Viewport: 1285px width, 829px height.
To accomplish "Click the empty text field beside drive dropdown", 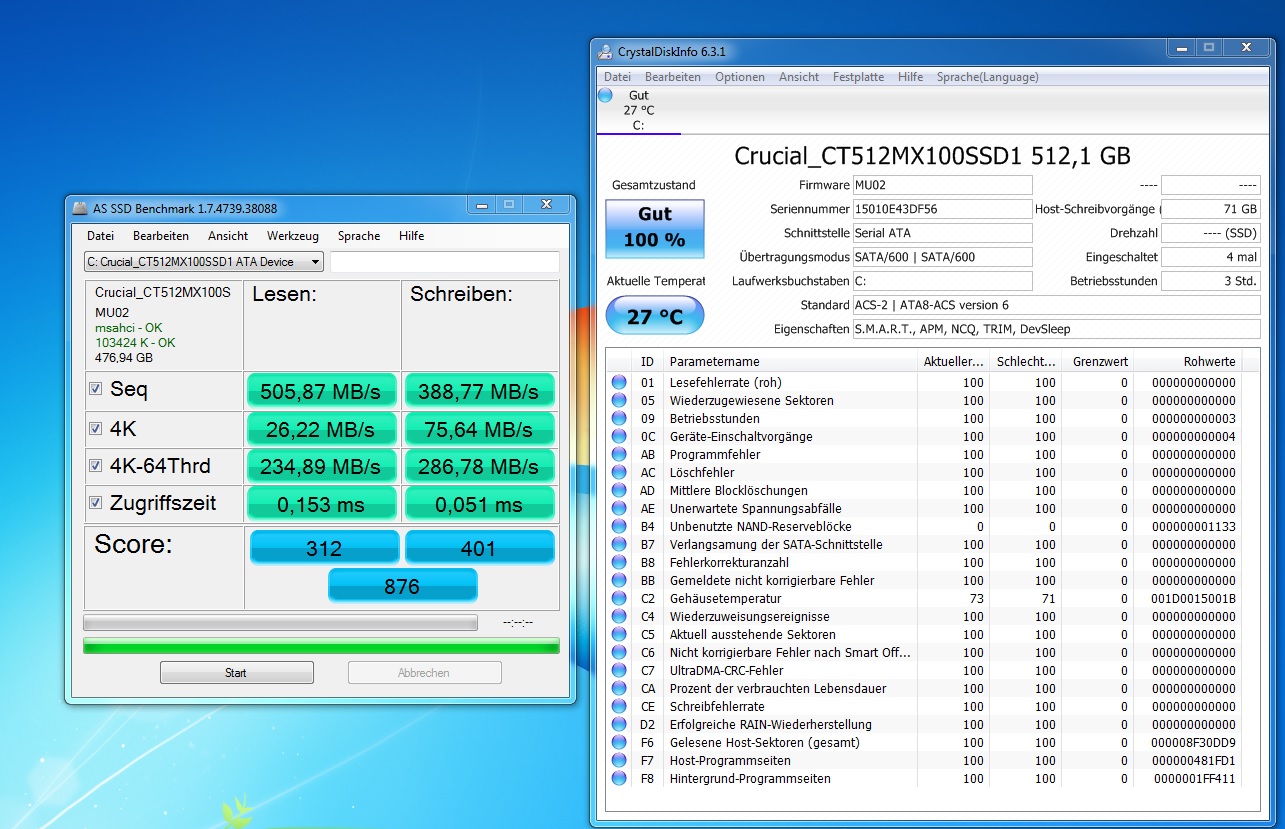I will [445, 262].
